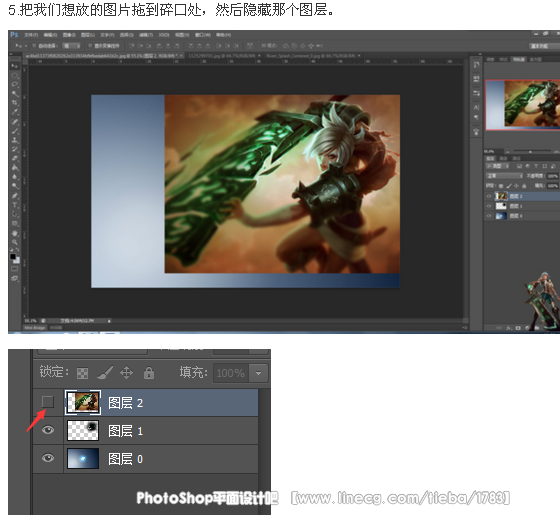The width and height of the screenshot is (560, 515).
Task: Toggle eye of 图层 0 in Photoshop window
Action: tap(489, 216)
